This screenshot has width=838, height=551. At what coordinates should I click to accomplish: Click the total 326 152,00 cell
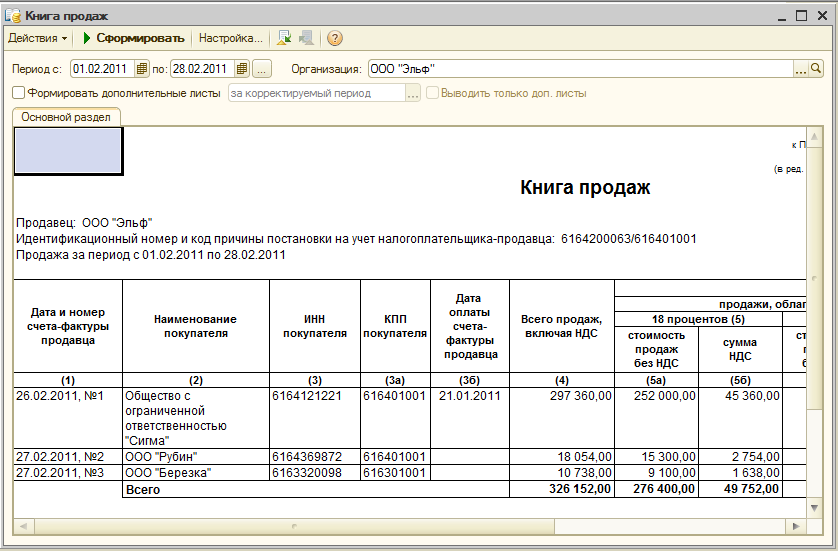[x=562, y=489]
